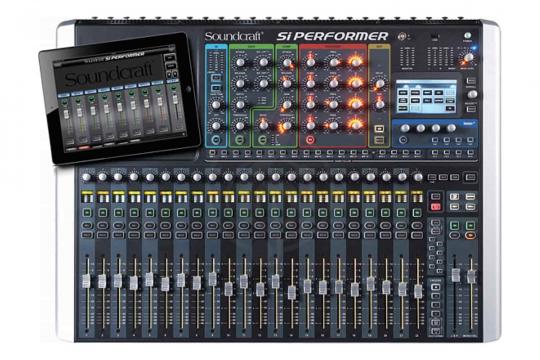The image size is (540, 360).
Task: Turn the headphone level knob beside the power LED
Action: (x=468, y=57)
